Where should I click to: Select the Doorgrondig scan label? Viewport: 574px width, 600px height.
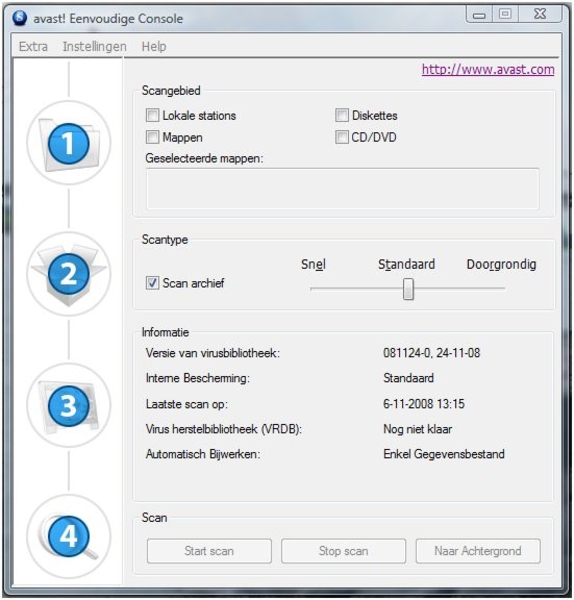point(501,265)
